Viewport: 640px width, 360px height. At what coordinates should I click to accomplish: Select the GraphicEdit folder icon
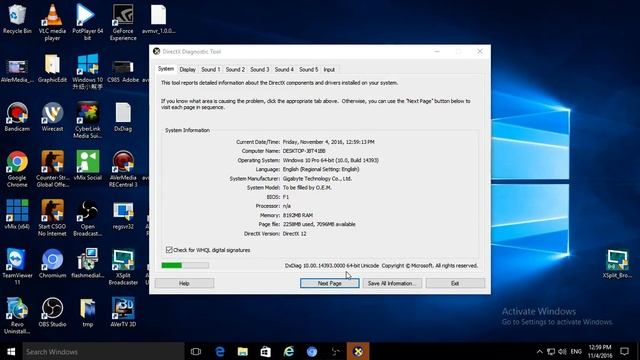(x=52, y=68)
